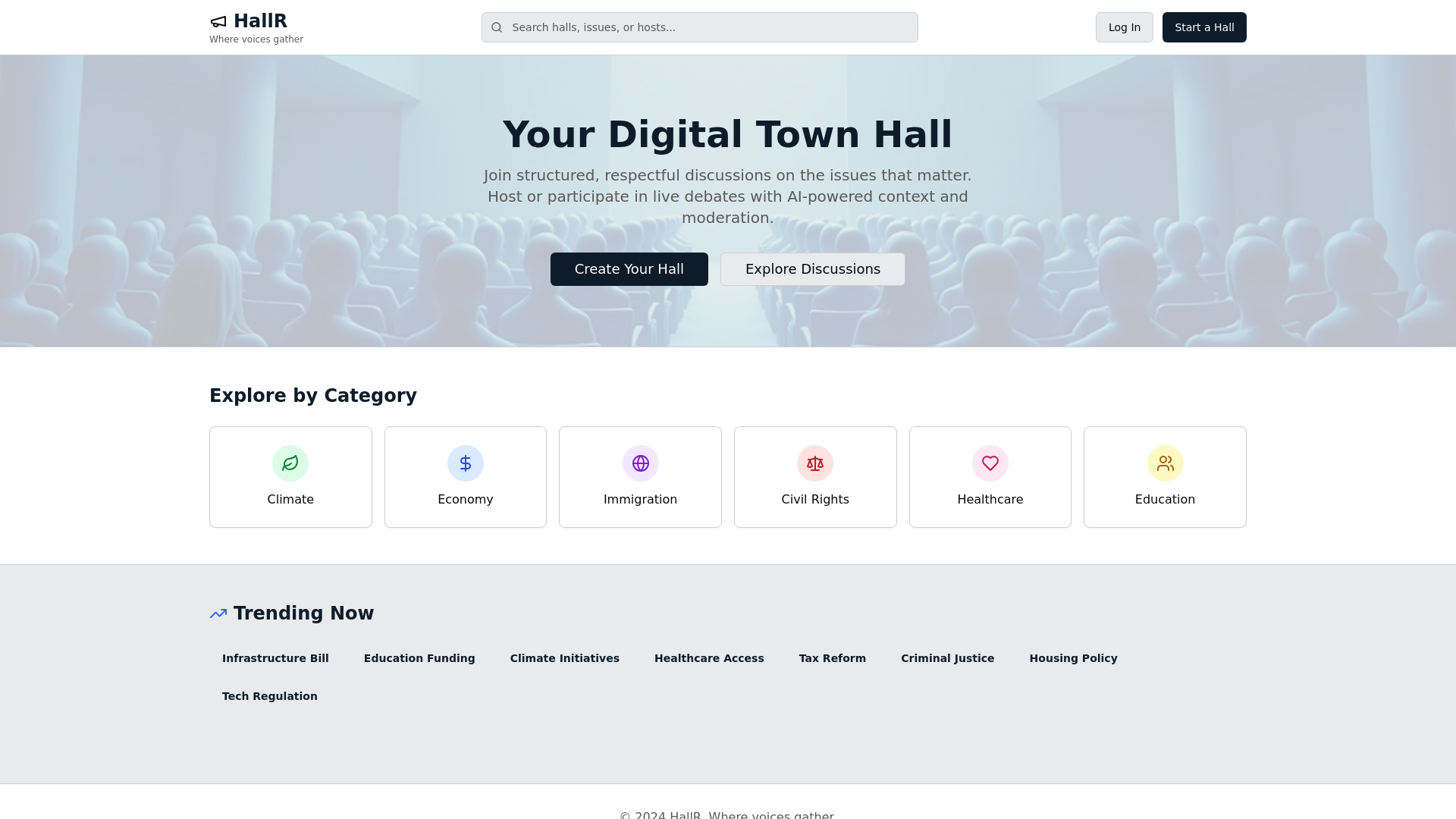Select the Climate Initiatives trending topic
The height and width of the screenshot is (819, 1456).
click(565, 658)
